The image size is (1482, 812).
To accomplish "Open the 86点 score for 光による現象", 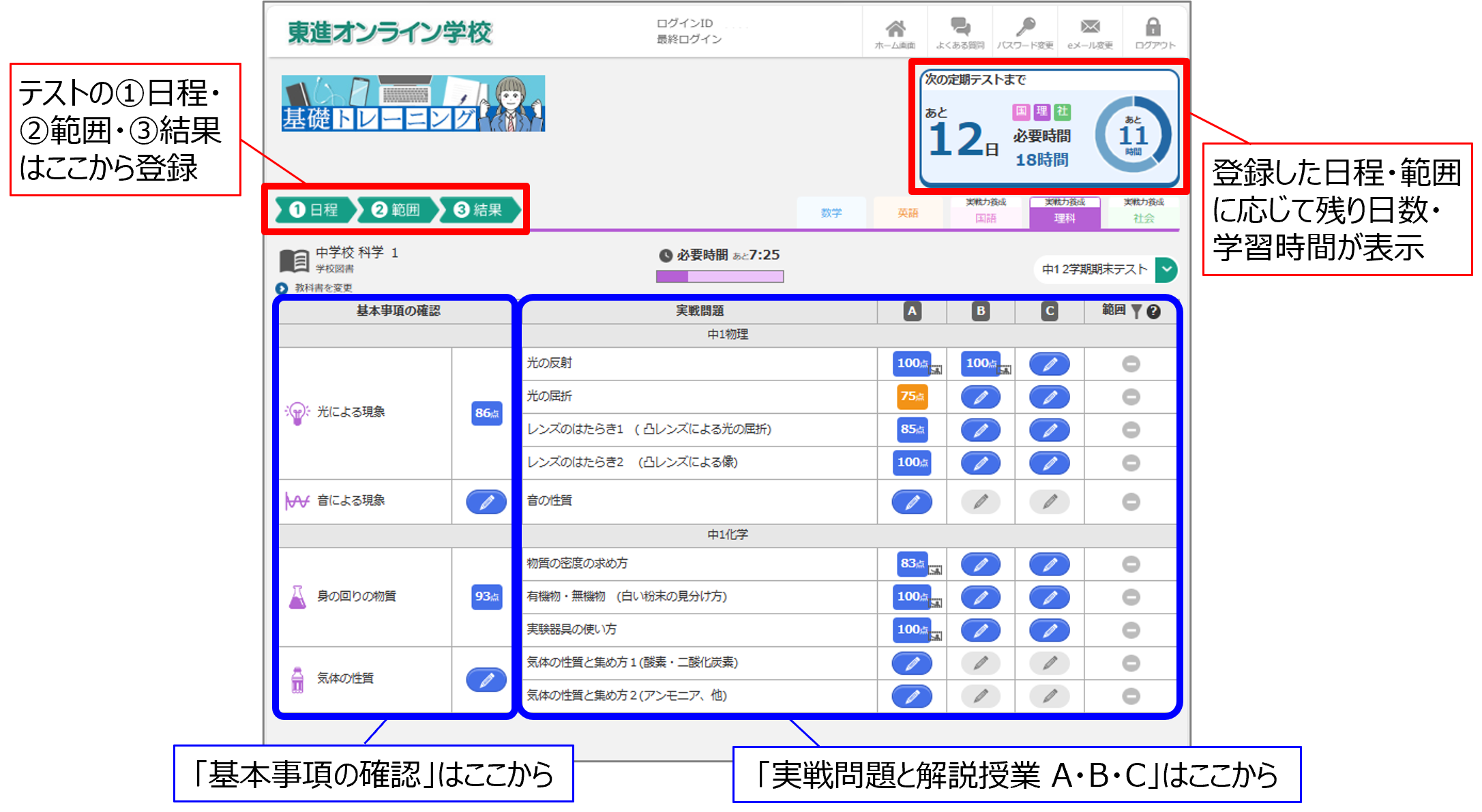I will pos(487,413).
